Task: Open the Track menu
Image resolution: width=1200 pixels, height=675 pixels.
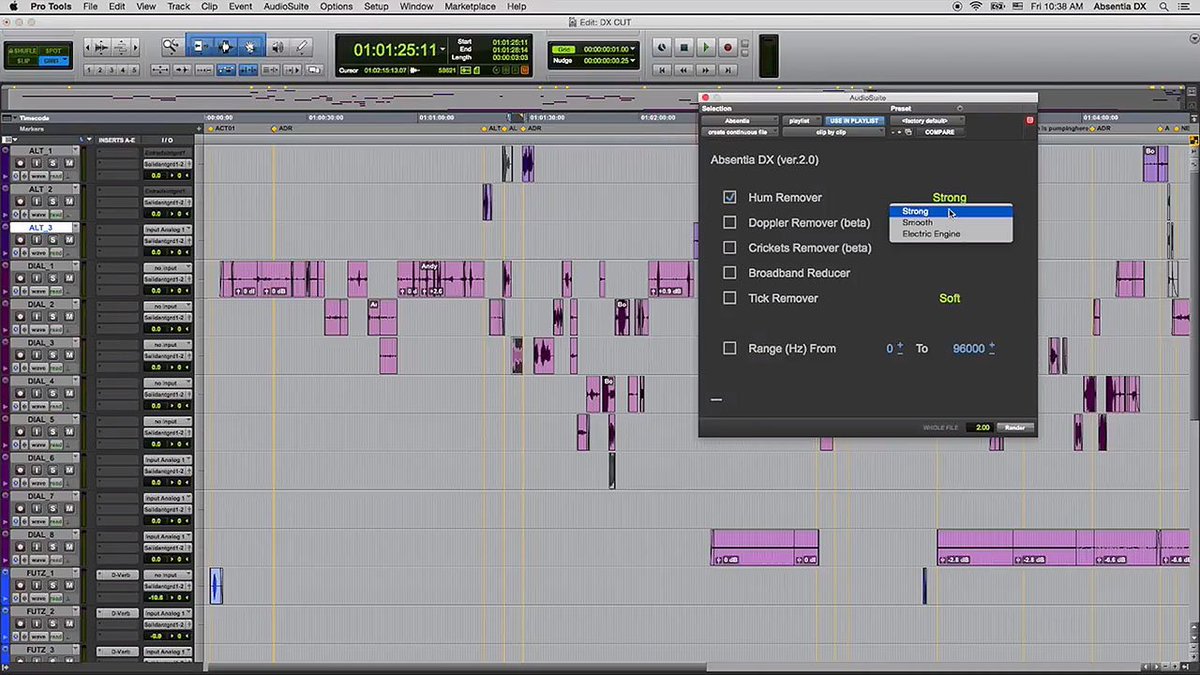Action: [179, 6]
